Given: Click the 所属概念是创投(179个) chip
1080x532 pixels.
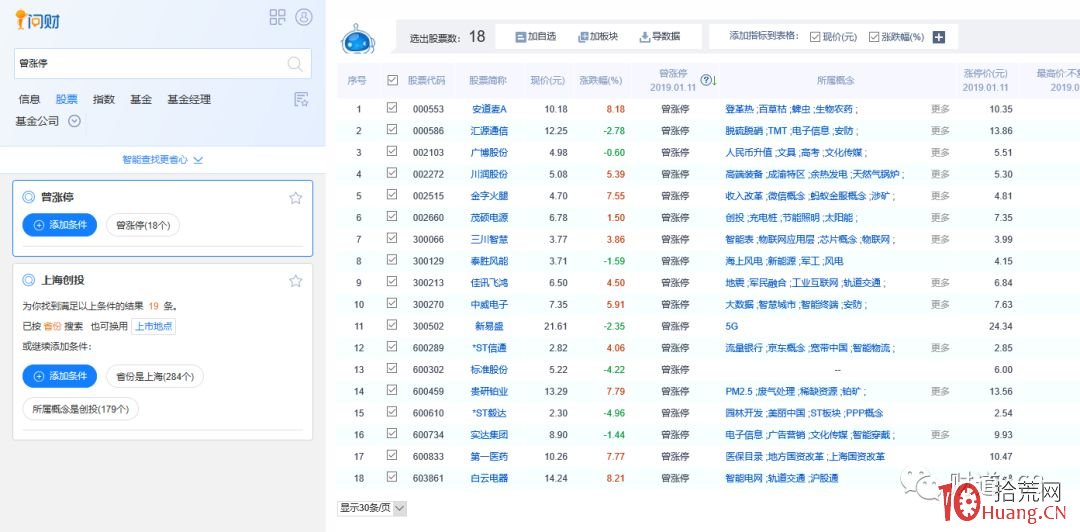Looking at the screenshot, I should point(81,409).
